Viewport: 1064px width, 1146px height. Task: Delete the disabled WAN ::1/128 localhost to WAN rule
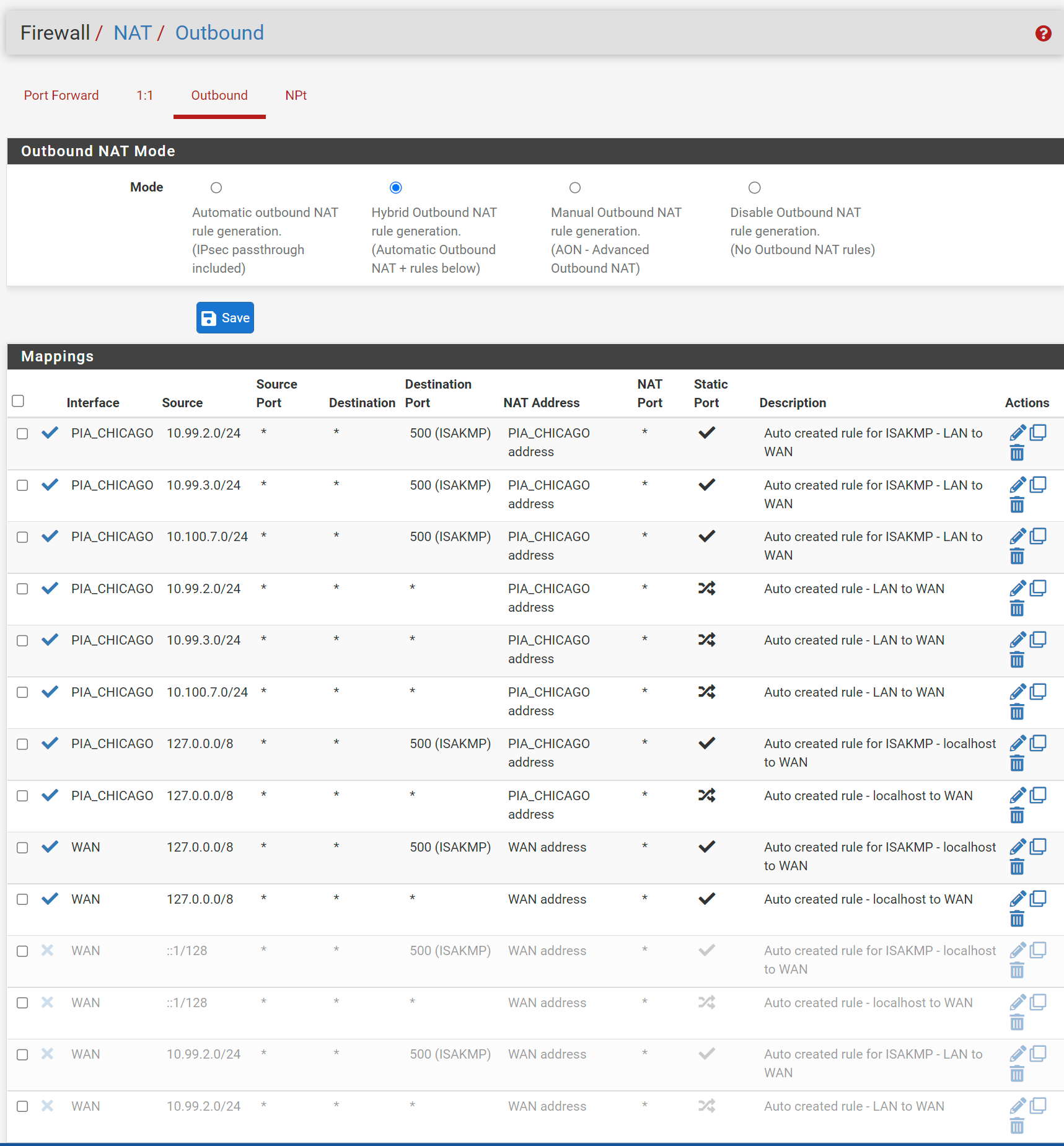click(x=1017, y=1023)
